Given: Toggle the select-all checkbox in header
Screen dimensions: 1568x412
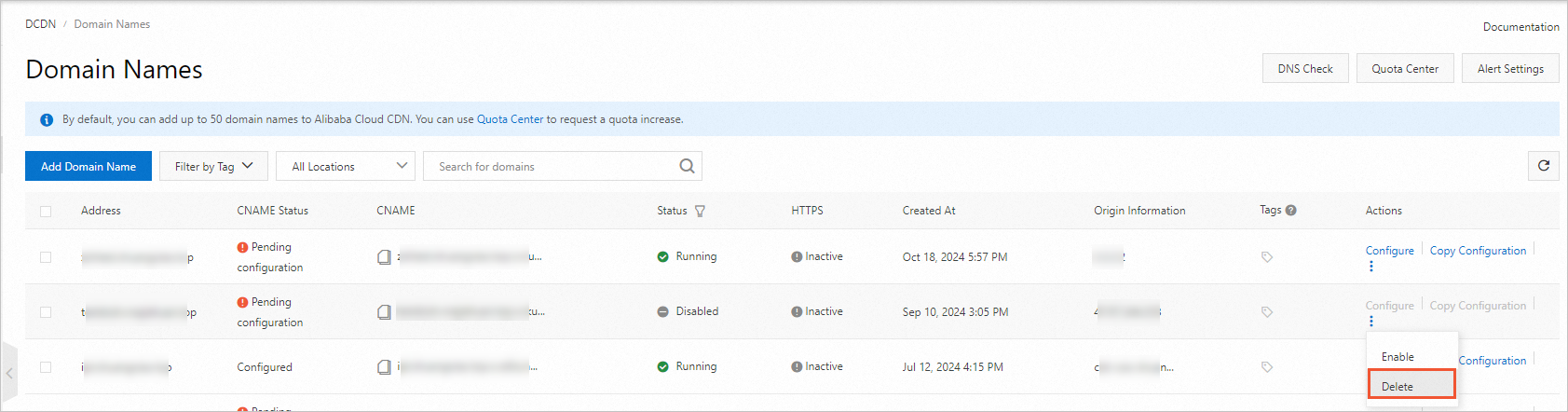Looking at the screenshot, I should pos(46,212).
